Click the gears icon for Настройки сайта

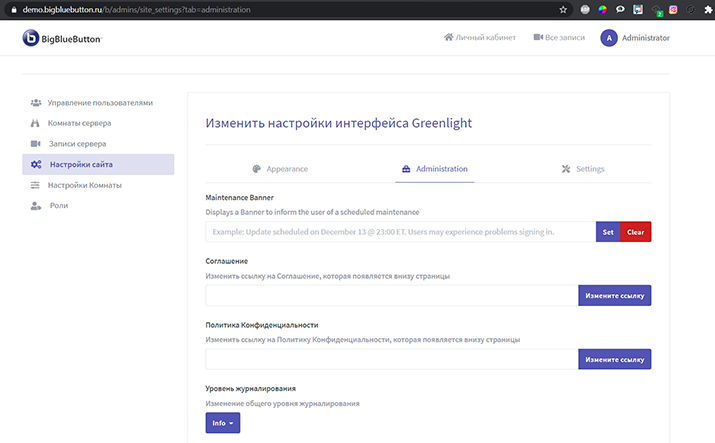click(x=36, y=165)
